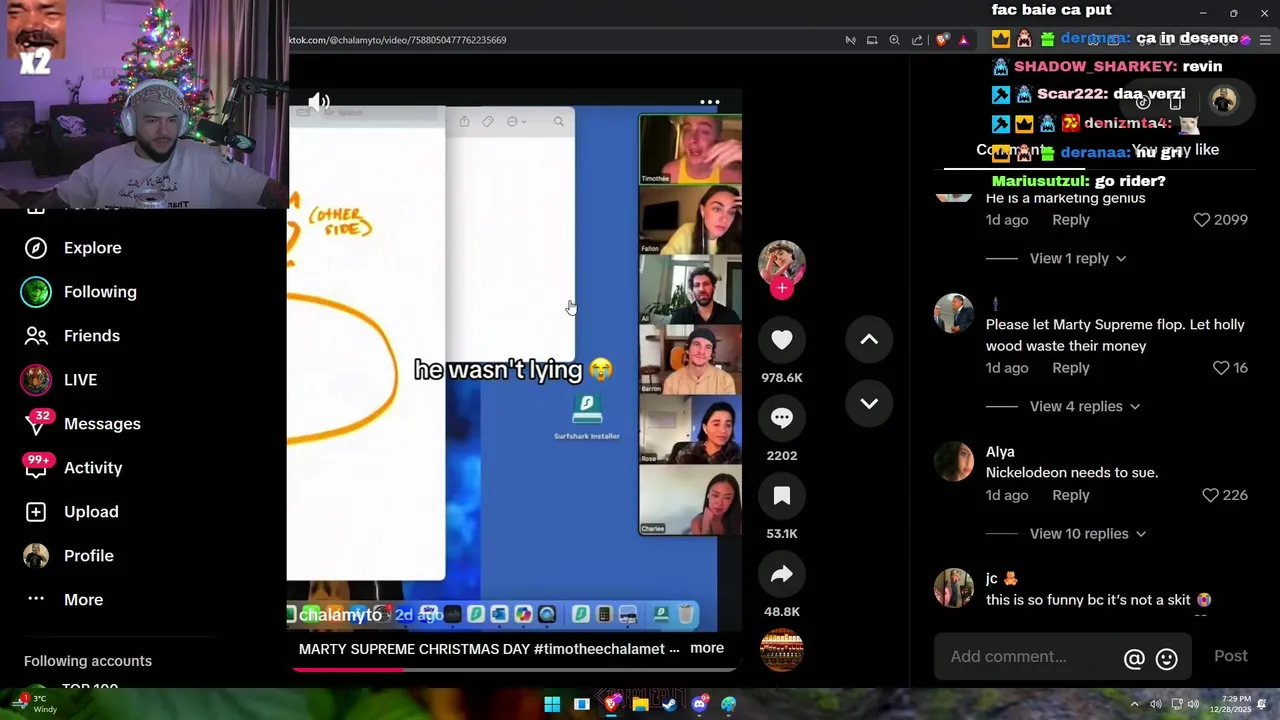Open the video three-dot options menu
1280x720 pixels.
tap(709, 102)
